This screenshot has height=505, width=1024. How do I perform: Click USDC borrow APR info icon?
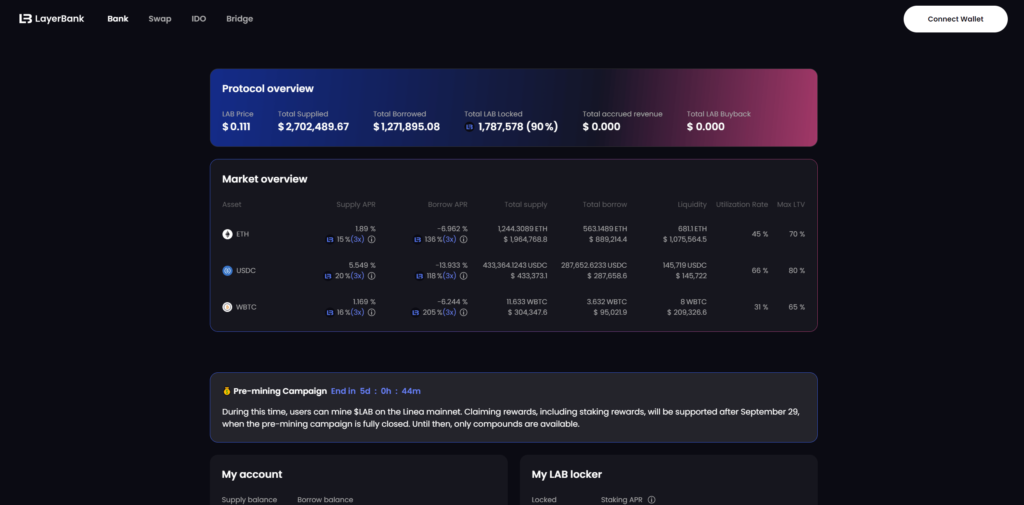(x=464, y=276)
